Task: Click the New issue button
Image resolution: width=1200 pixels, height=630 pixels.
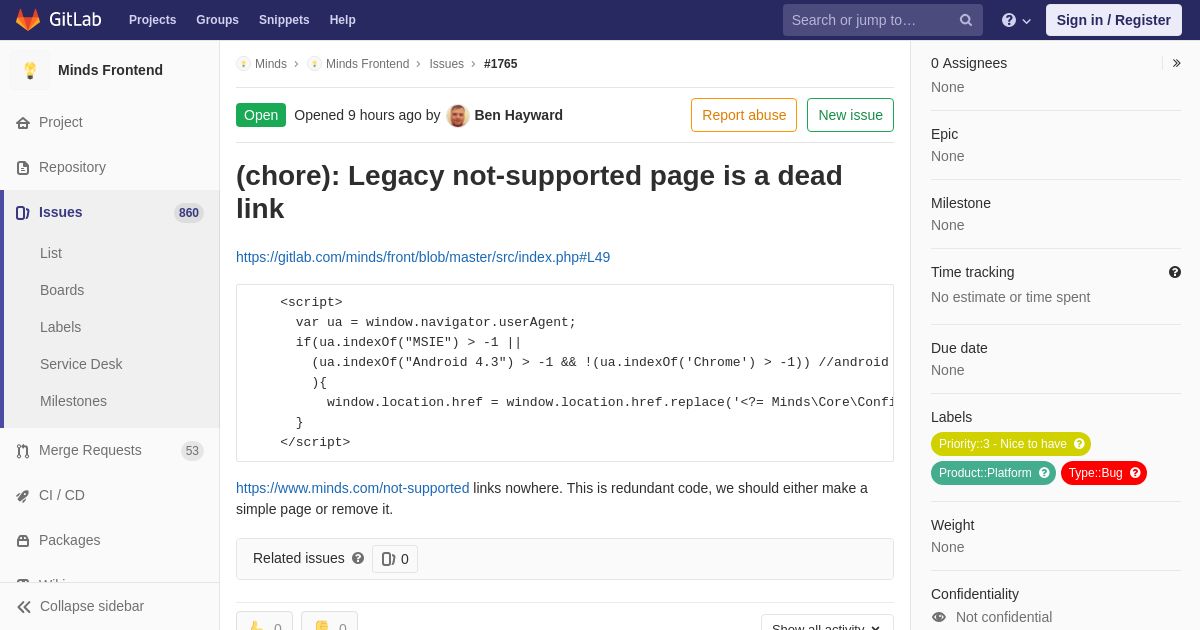Action: (x=850, y=115)
